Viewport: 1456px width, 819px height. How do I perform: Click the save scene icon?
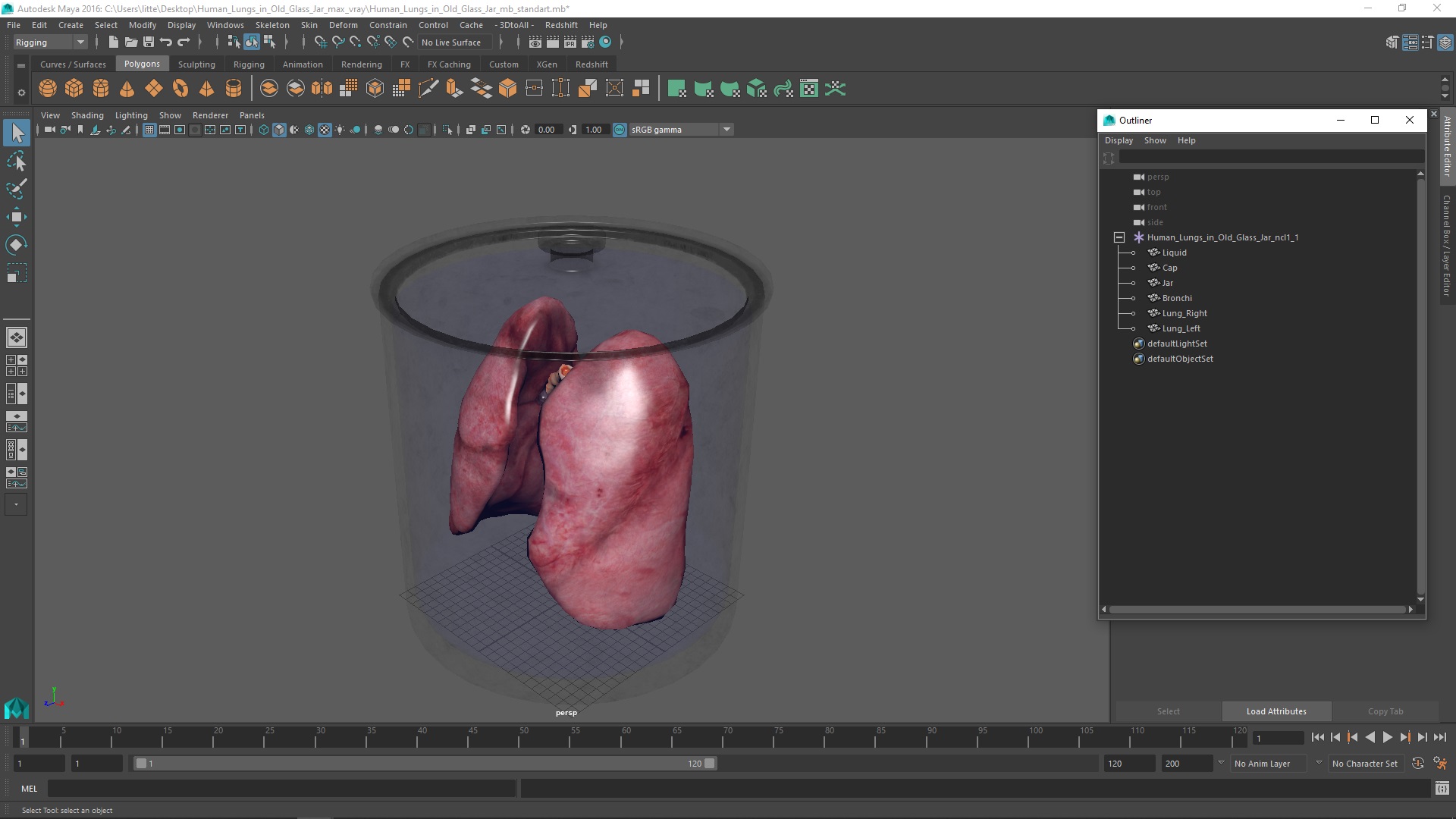pyautogui.click(x=149, y=42)
